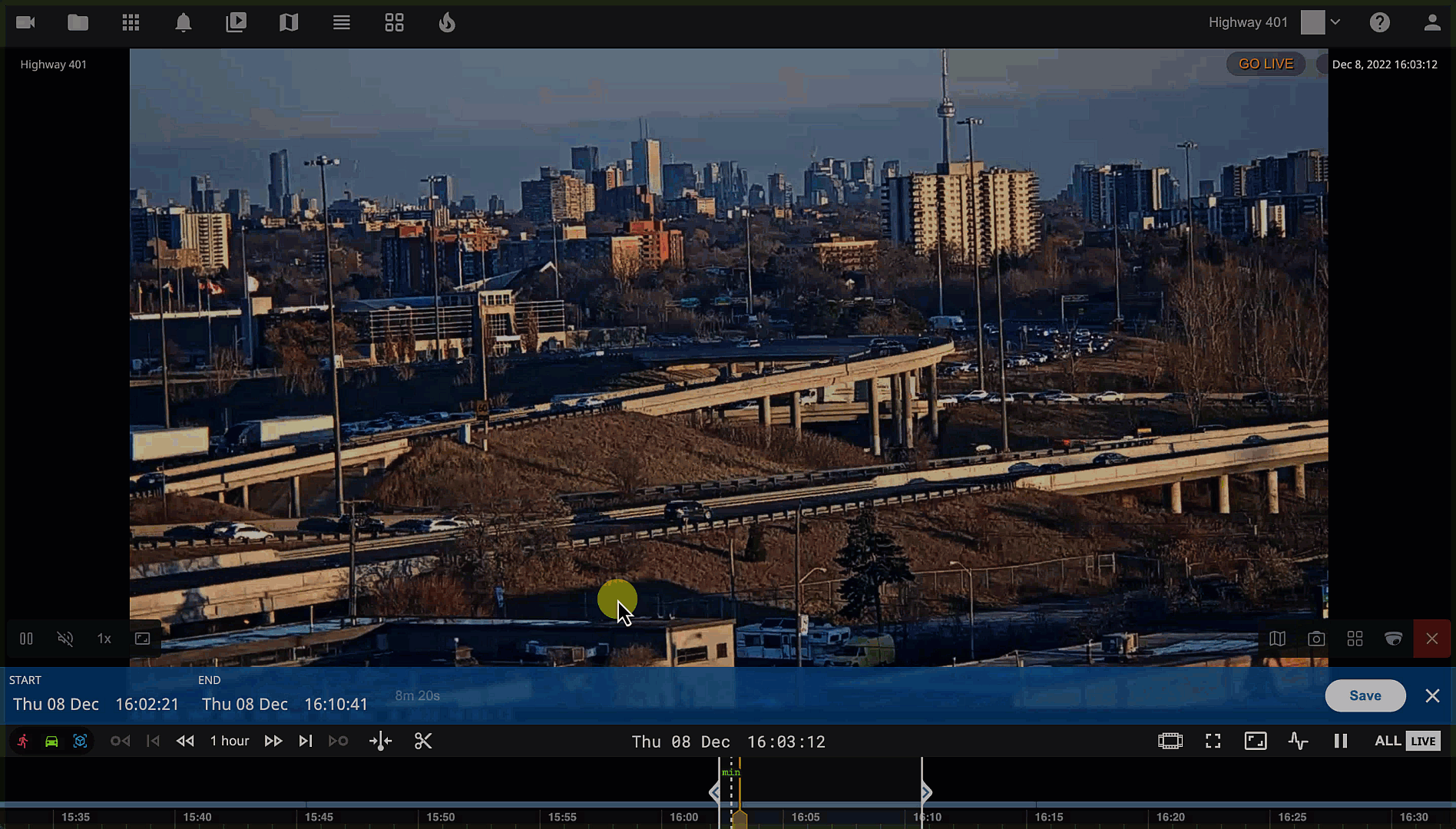Toggle the green vehicle detection filter
1456x829 pixels.
(x=51, y=741)
